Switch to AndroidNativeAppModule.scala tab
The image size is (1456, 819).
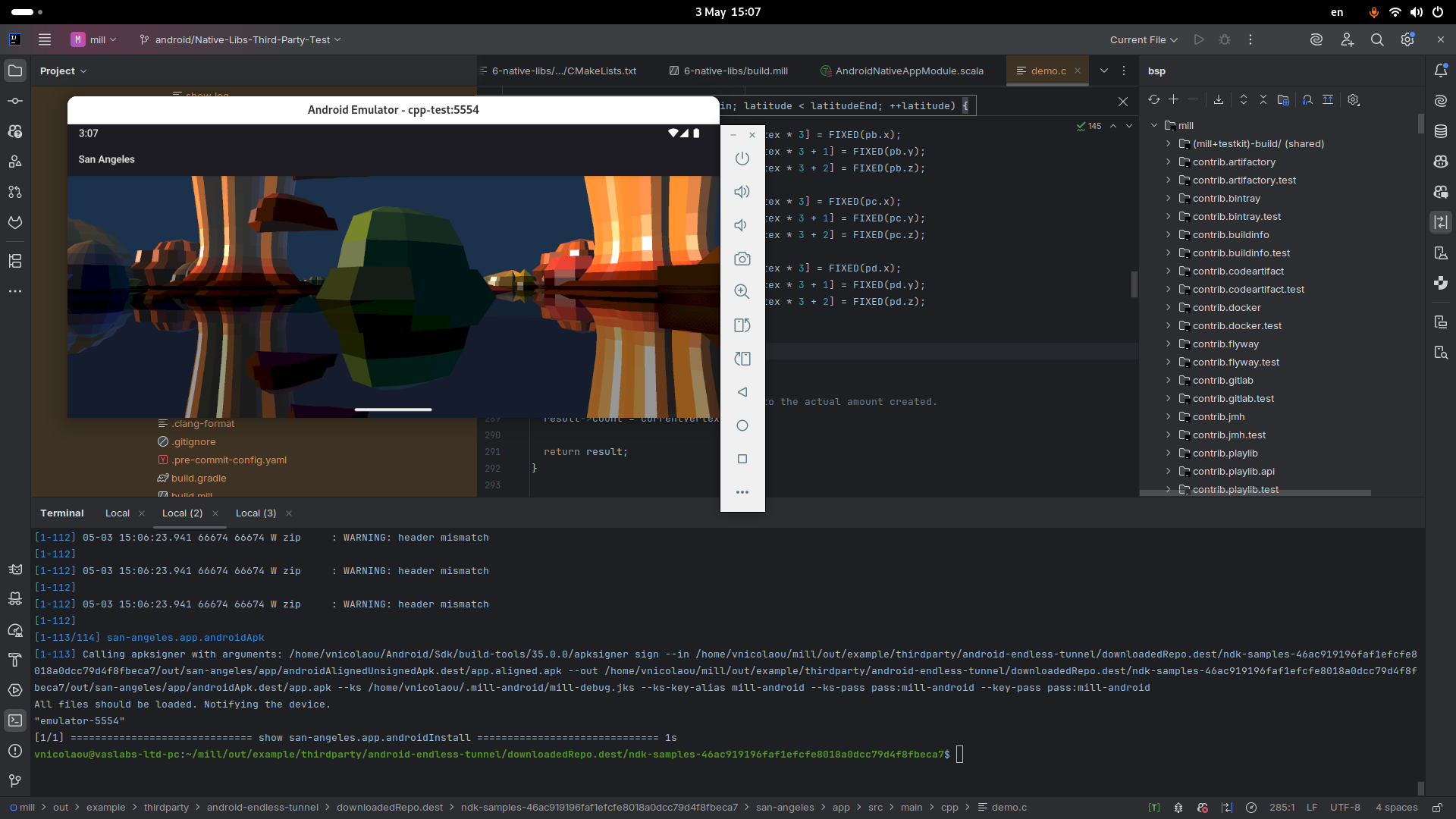tap(902, 71)
